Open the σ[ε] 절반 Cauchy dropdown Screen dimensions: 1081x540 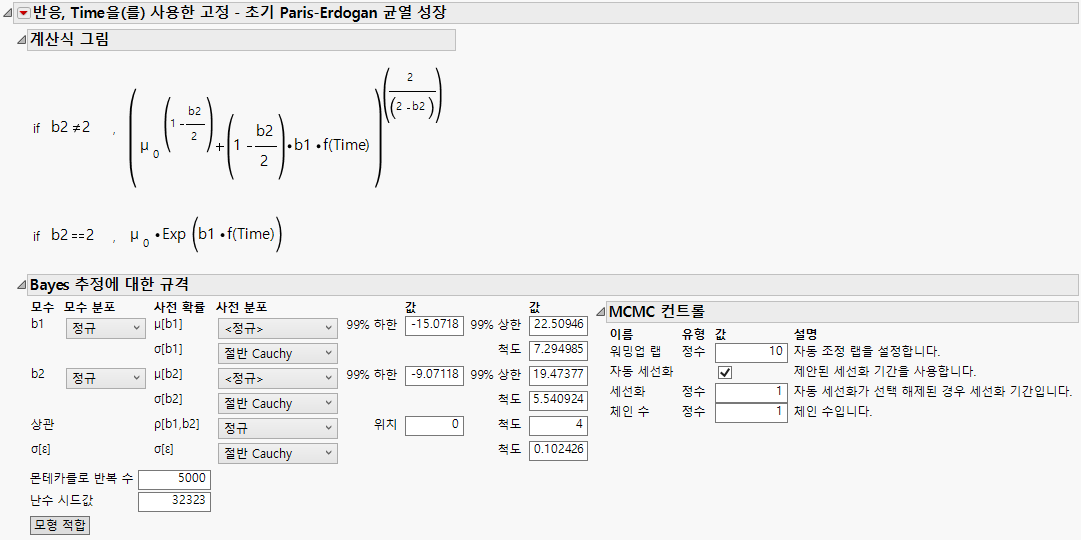click(277, 453)
